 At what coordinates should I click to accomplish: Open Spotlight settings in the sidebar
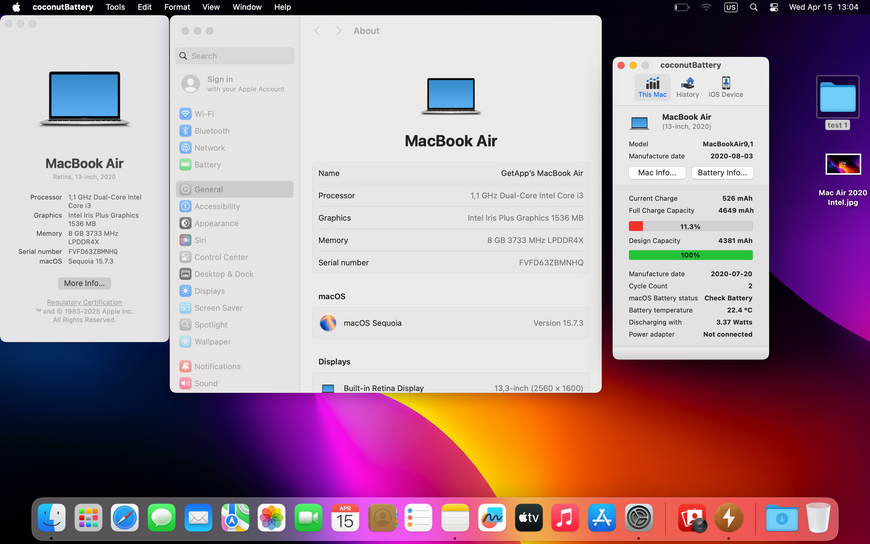(235, 325)
